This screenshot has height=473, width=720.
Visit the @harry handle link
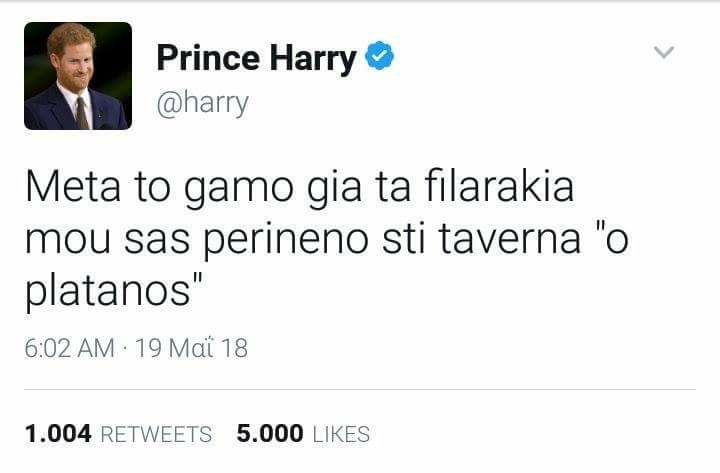point(202,103)
